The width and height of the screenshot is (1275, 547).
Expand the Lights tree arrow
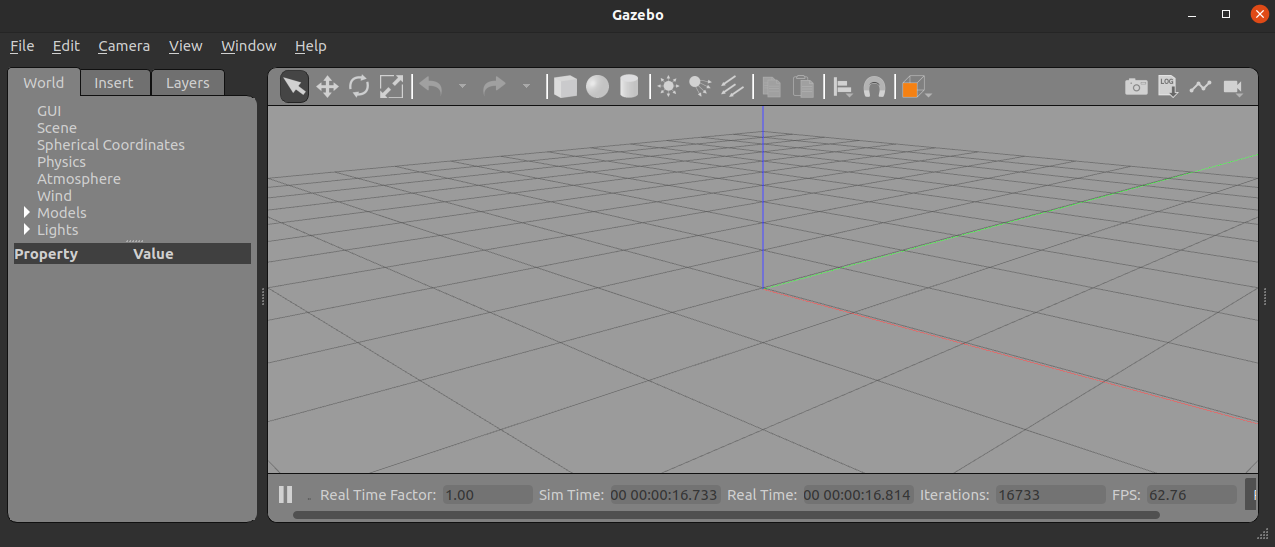pos(27,230)
